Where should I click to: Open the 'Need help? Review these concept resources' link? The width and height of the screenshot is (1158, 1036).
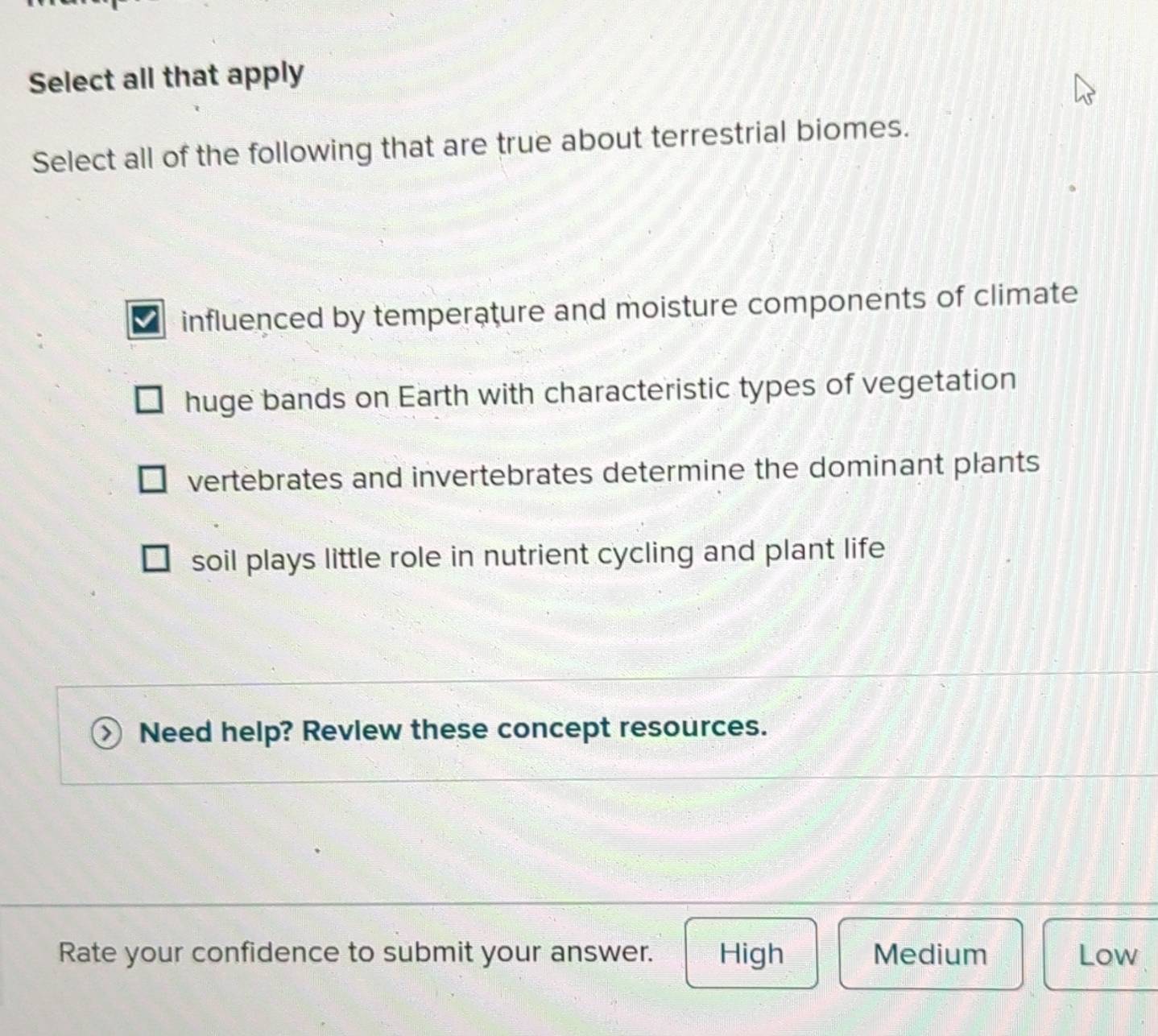coord(453,729)
